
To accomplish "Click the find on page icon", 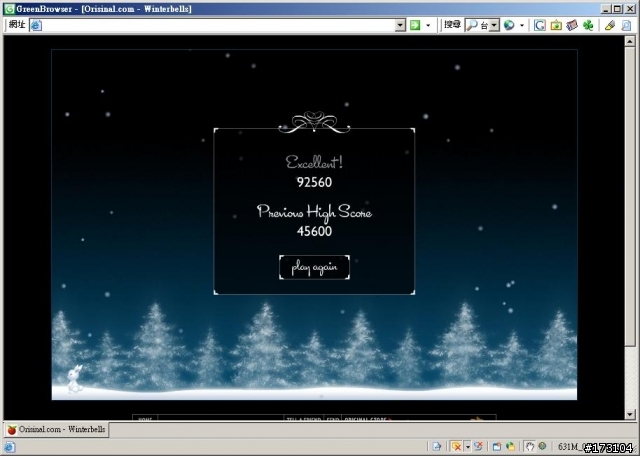I will [626, 25].
